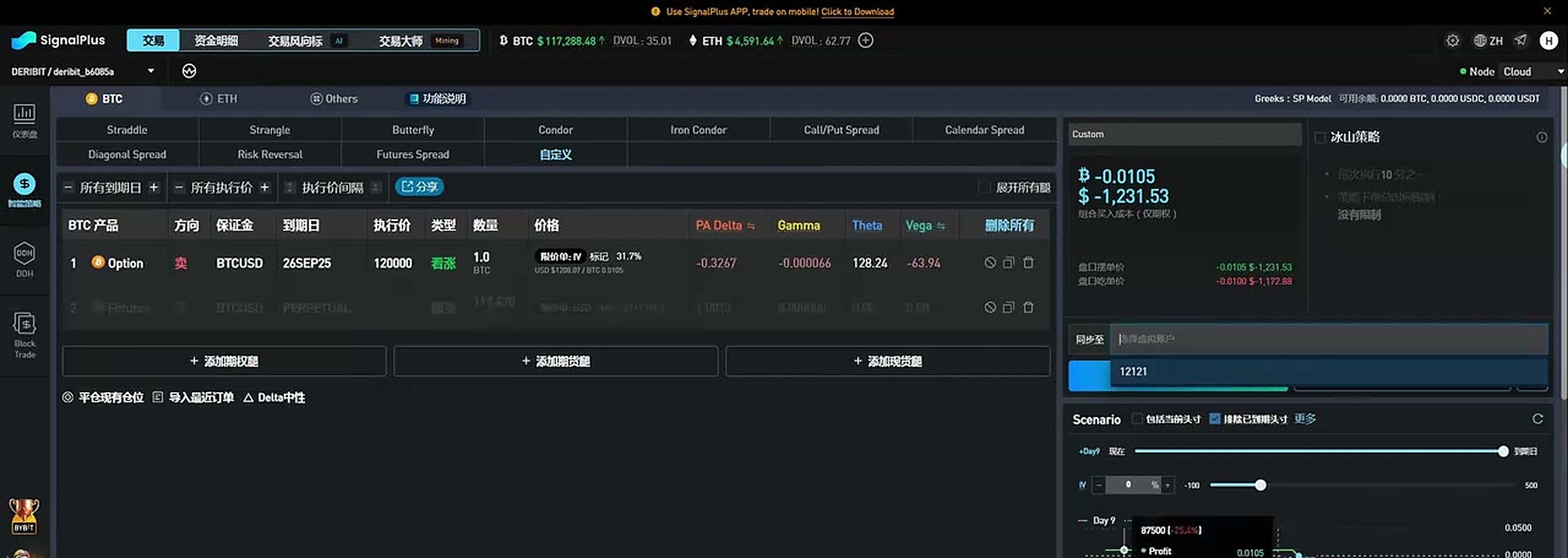This screenshot has width=1568, height=558.
Task: Delete the Option row with trash icon
Action: 1028,263
